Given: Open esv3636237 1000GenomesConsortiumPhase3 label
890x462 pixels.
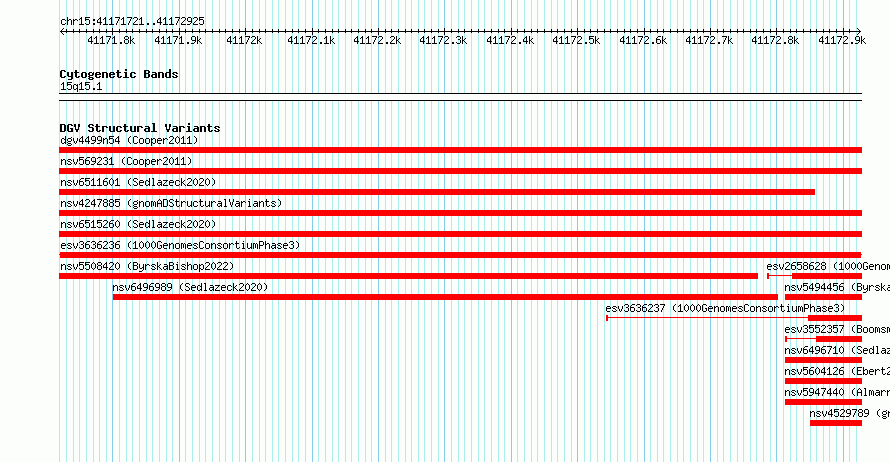Looking at the screenshot, I should (x=725, y=309).
